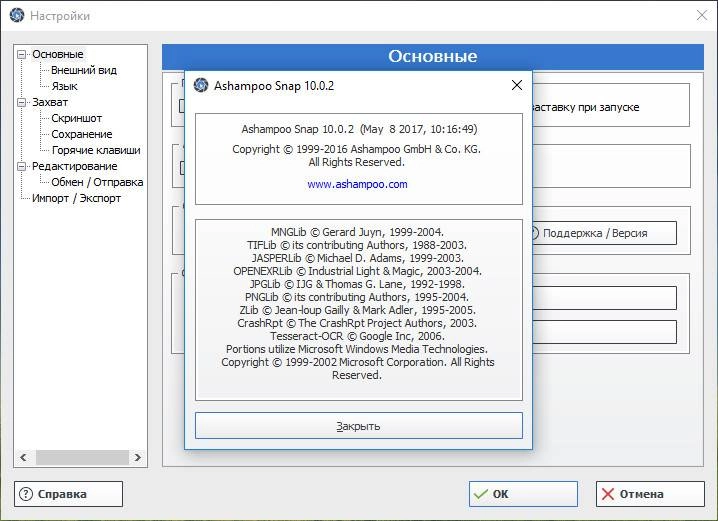Click the Tesseract-OCR Google Inc credit line
Image resolution: width=718 pixels, height=521 pixels.
357,336
